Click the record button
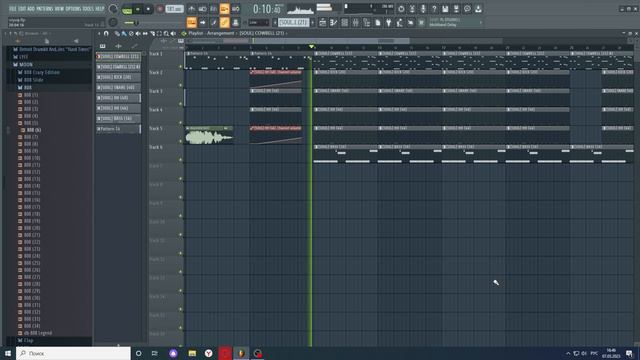Image resolution: width=640 pixels, height=360 pixels. pyautogui.click(x=160, y=9)
